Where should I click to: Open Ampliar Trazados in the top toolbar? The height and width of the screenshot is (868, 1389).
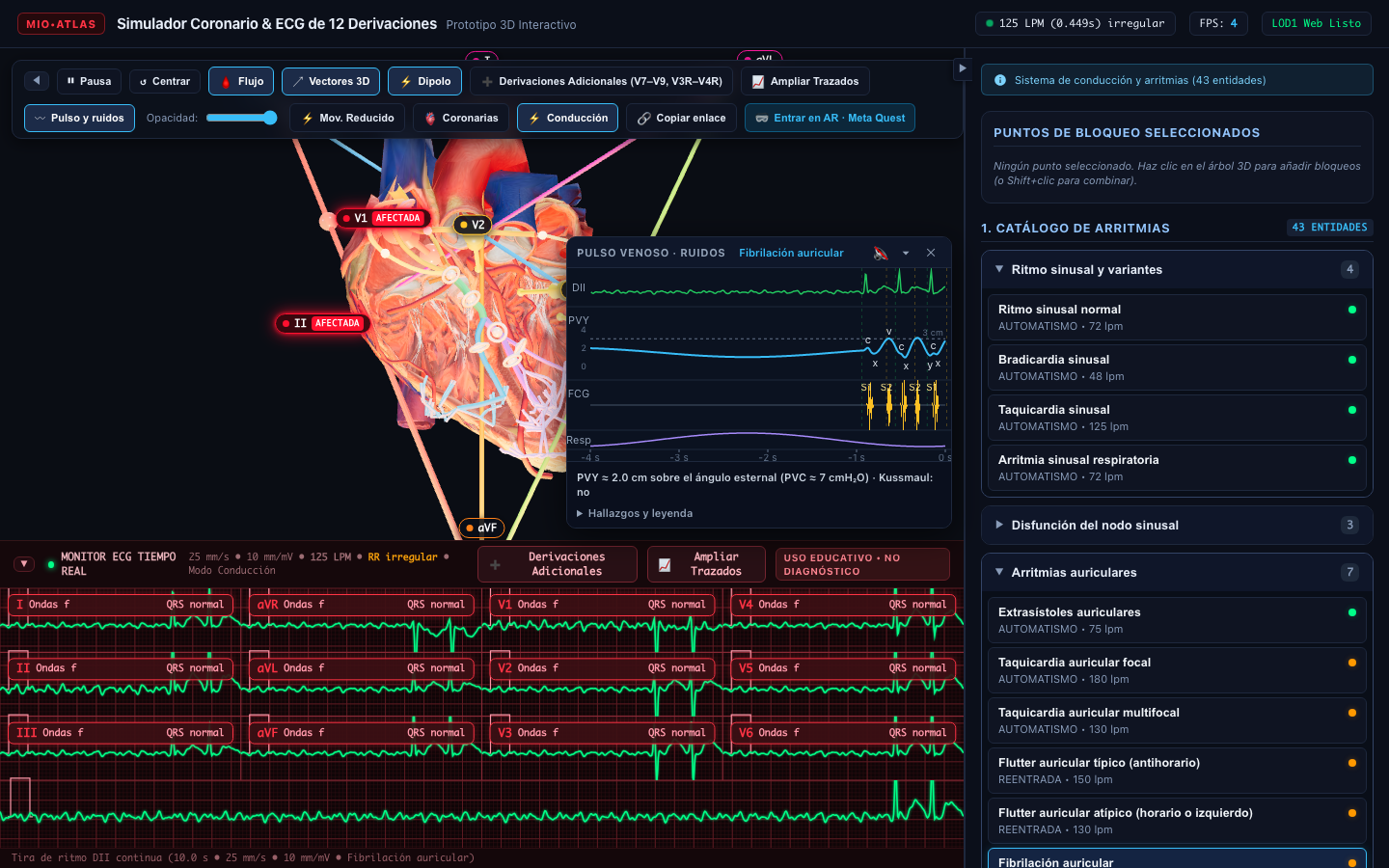pyautogui.click(x=805, y=81)
